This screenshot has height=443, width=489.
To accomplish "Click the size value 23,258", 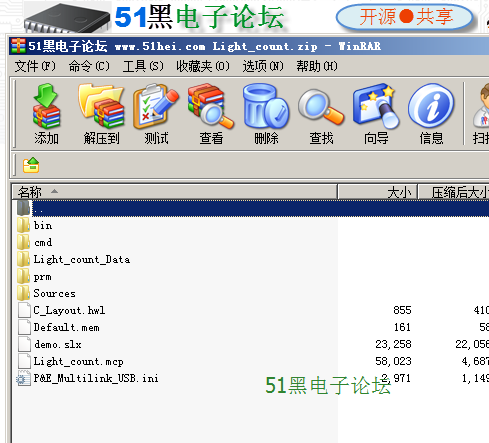I will 393,344.
